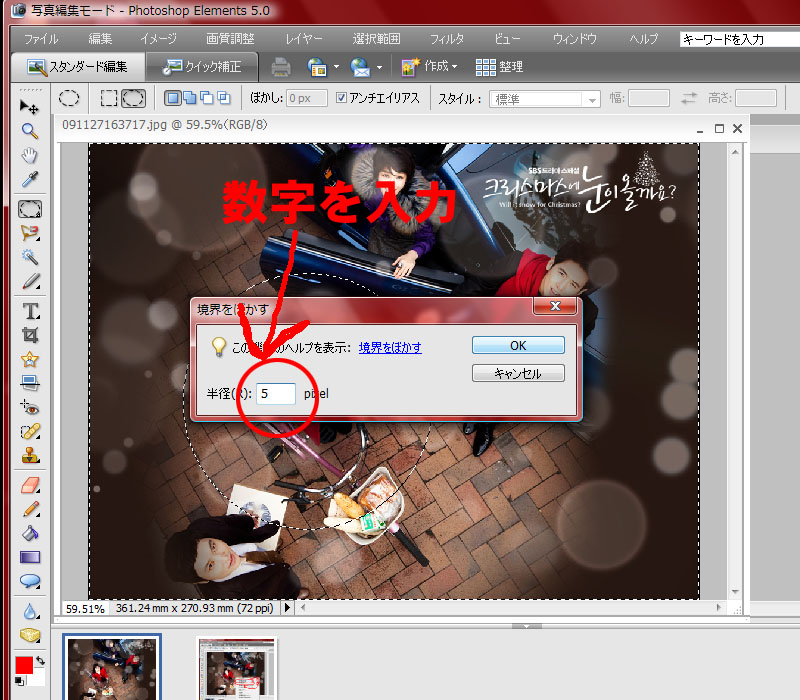Select the Type text tool

tap(30, 311)
